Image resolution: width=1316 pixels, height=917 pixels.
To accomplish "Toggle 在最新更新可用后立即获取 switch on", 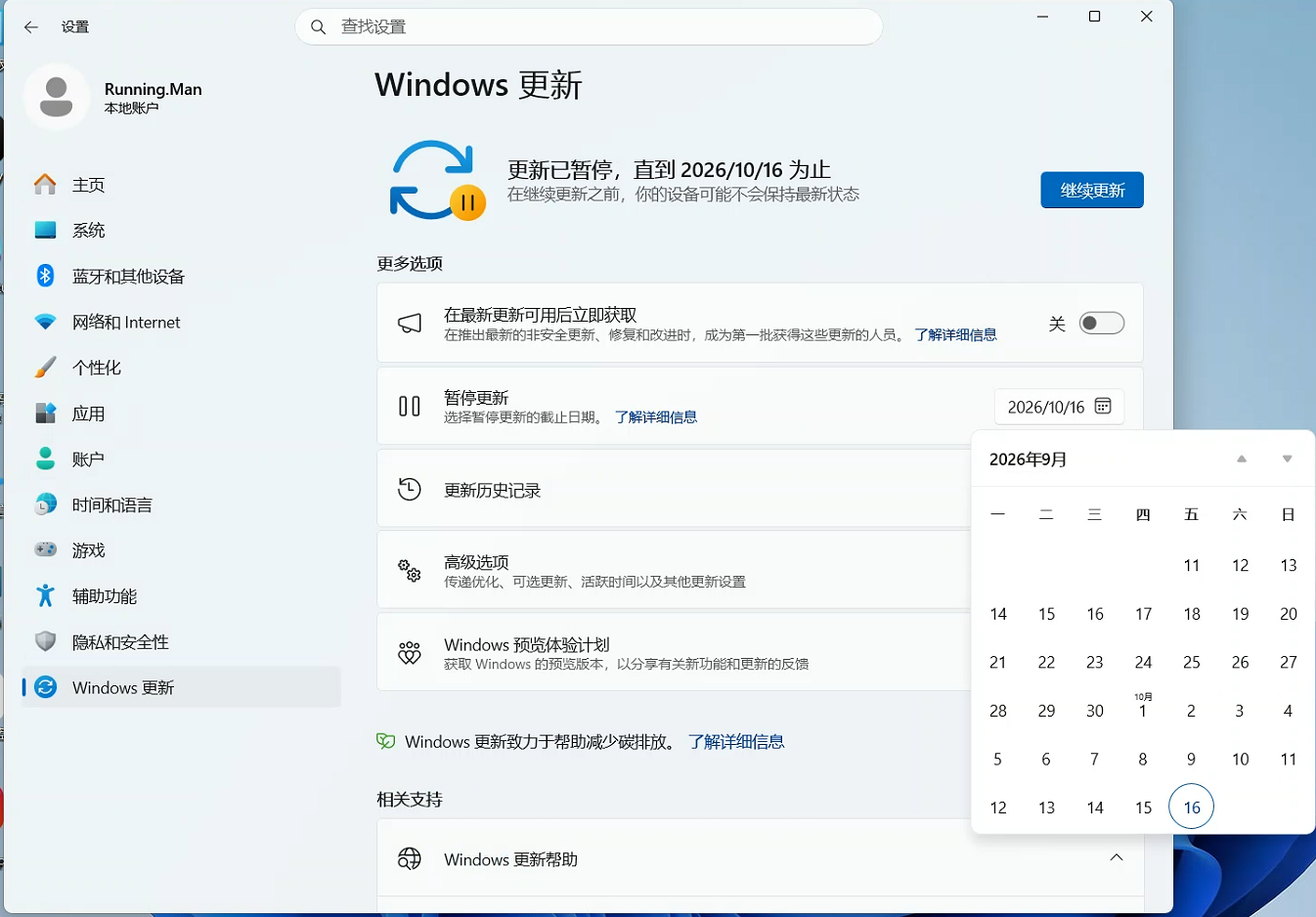I will point(1102,324).
